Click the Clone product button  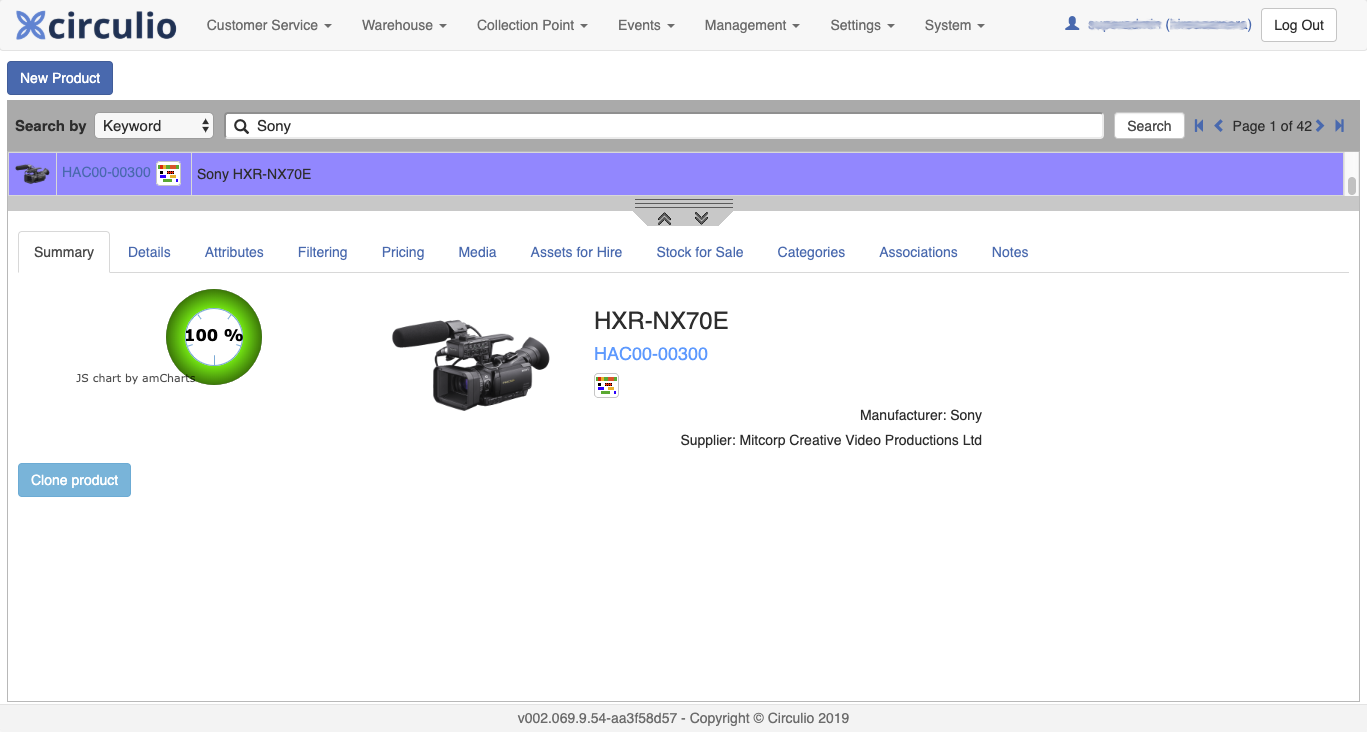click(x=74, y=480)
